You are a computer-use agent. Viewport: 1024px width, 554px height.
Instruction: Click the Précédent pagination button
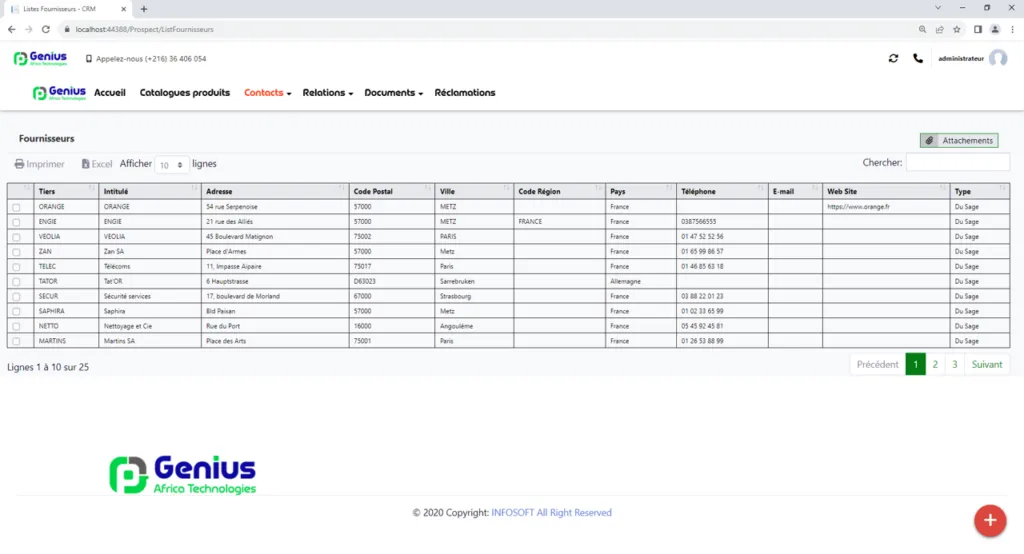[877, 365]
